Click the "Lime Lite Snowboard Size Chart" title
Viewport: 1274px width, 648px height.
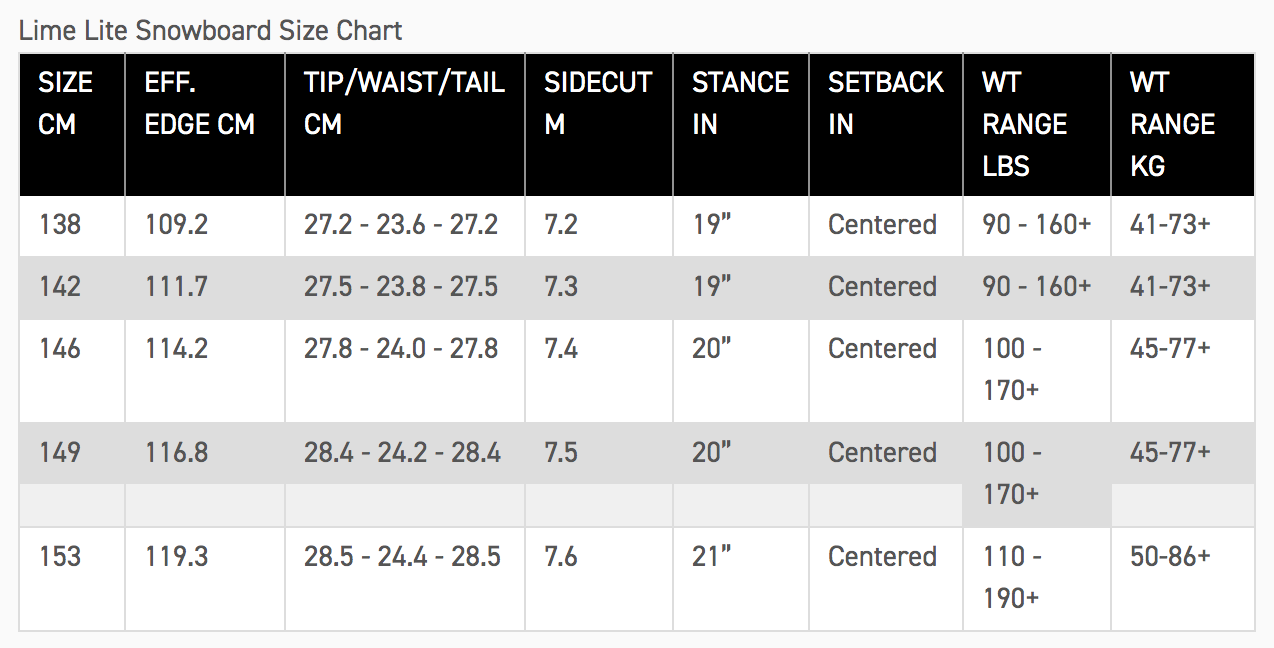click(x=210, y=31)
